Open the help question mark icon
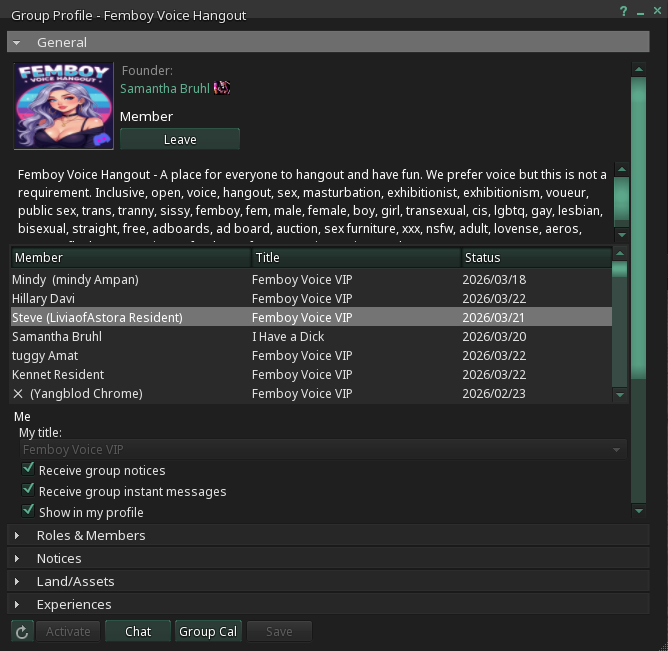This screenshot has height=651, width=668. [623, 12]
